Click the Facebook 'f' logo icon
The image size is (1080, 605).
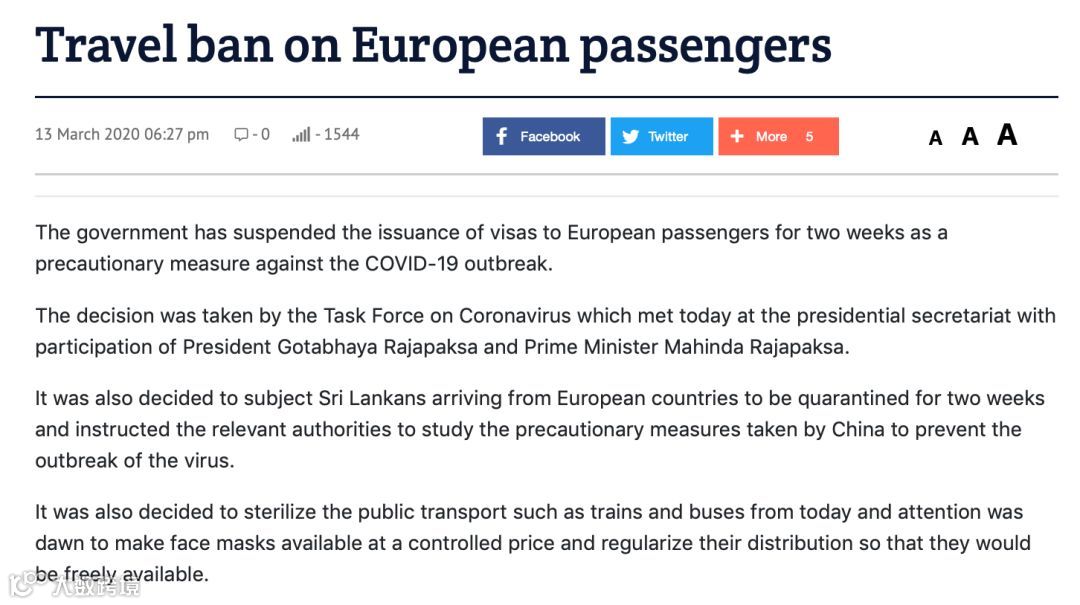(x=501, y=136)
